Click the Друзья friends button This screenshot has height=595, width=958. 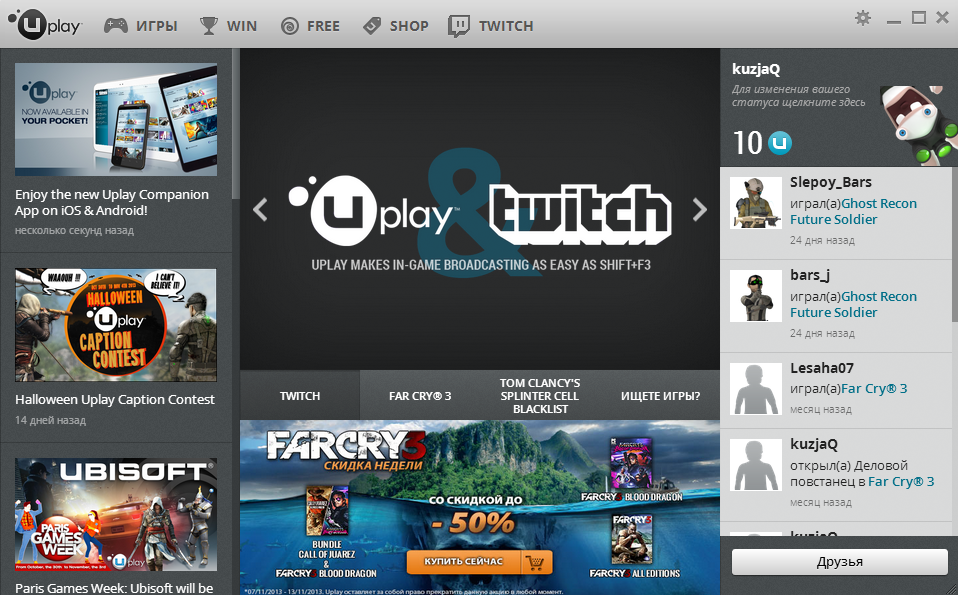pyautogui.click(x=839, y=562)
